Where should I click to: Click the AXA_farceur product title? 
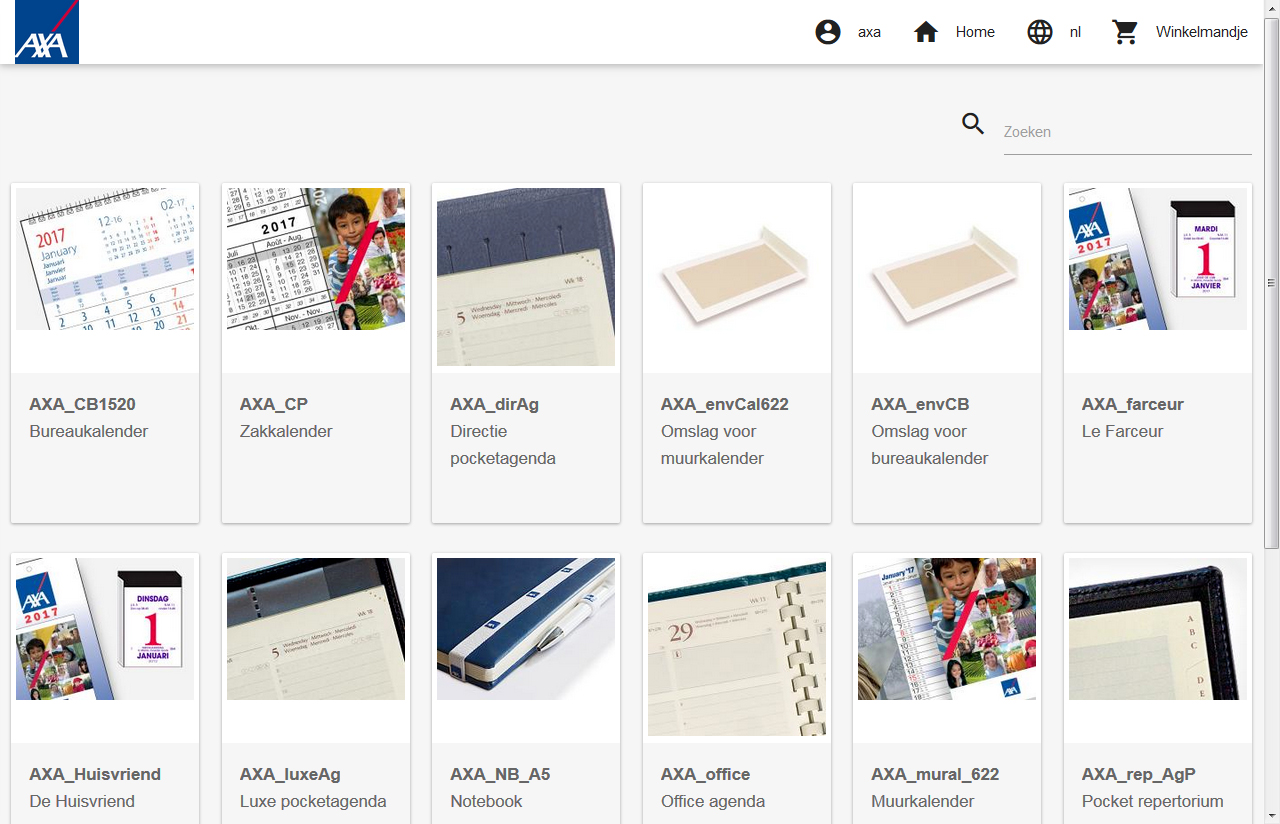(x=1133, y=404)
